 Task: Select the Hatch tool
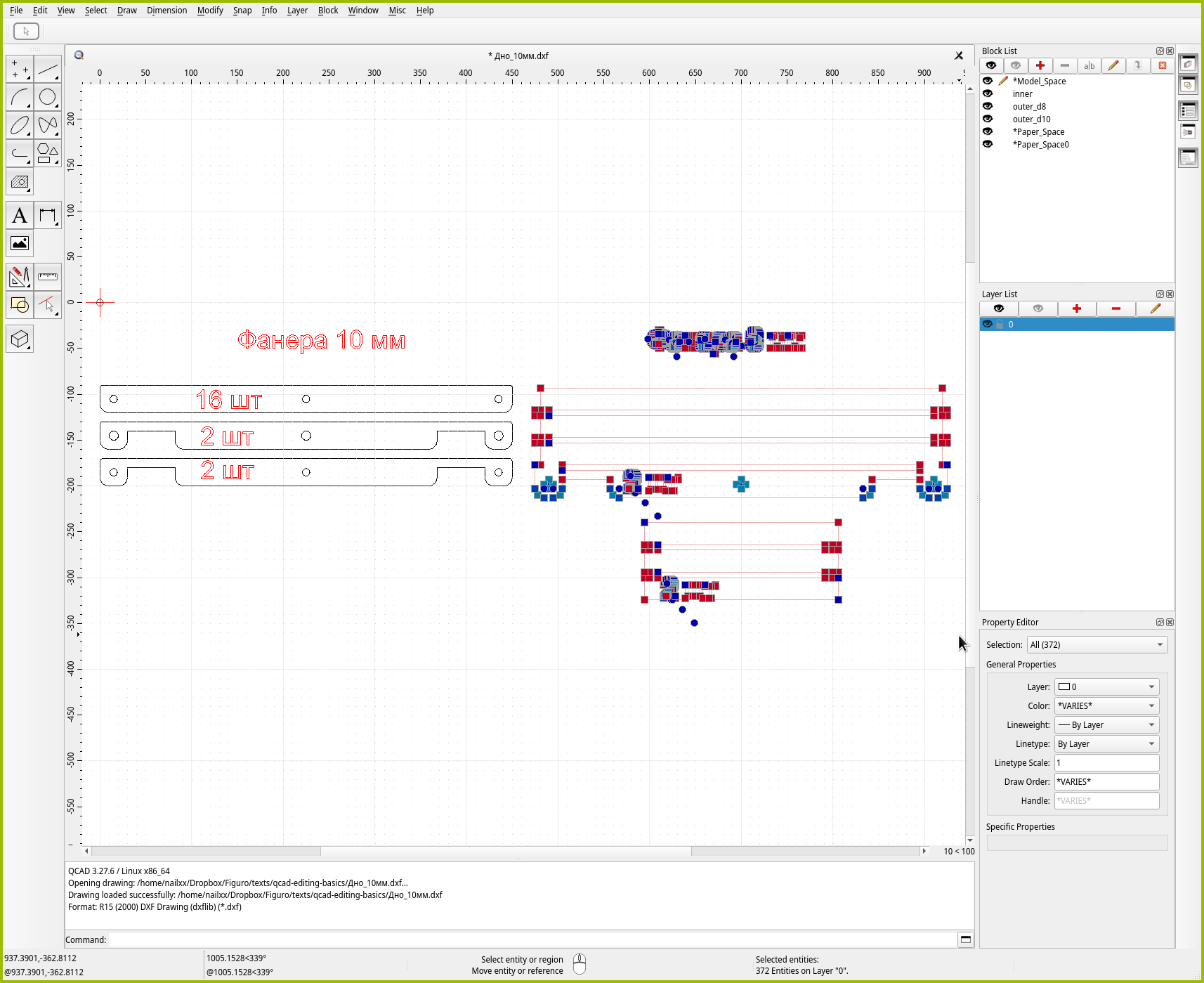click(20, 182)
